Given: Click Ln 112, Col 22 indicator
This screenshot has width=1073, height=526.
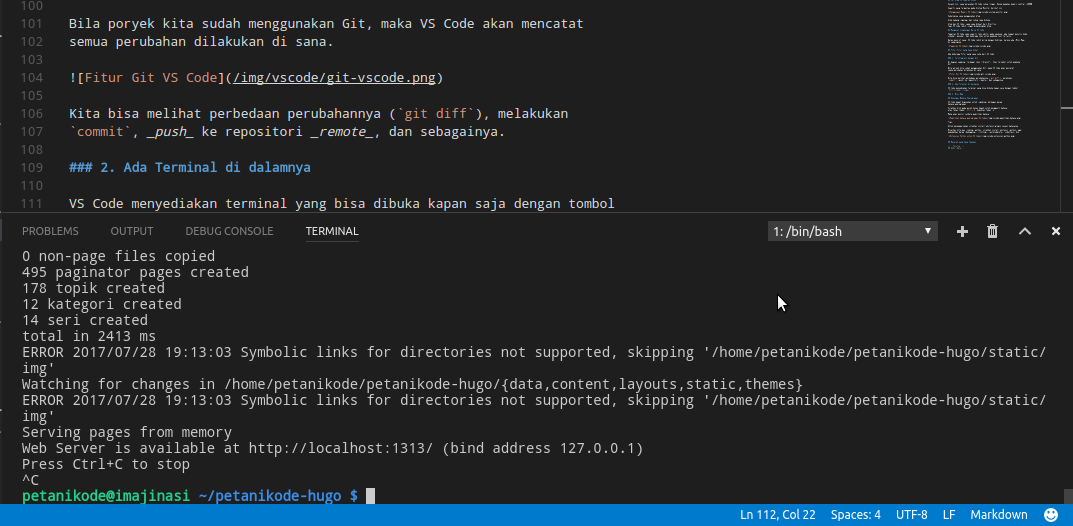Looking at the screenshot, I should [780, 514].
